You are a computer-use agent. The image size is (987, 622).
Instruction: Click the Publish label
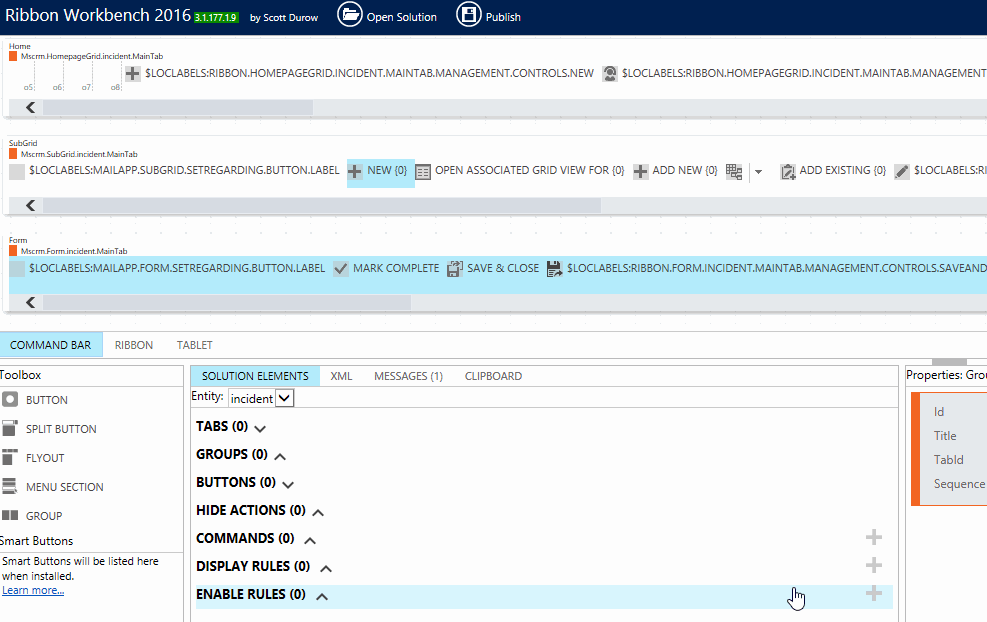(503, 17)
